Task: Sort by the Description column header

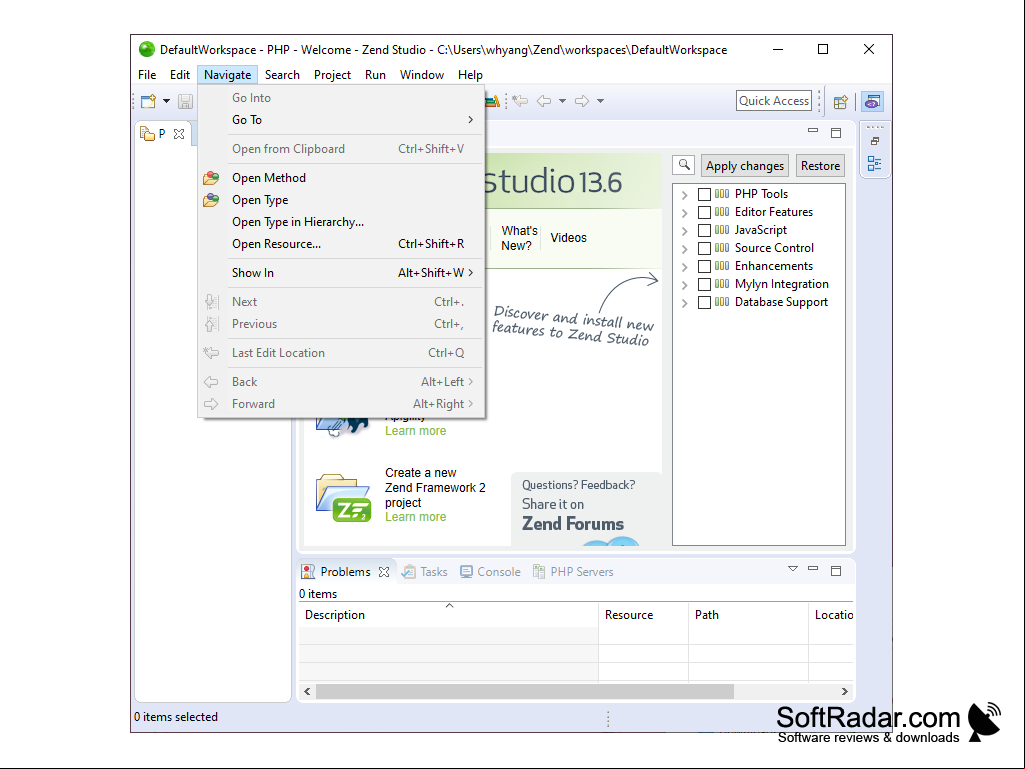Action: point(448,615)
